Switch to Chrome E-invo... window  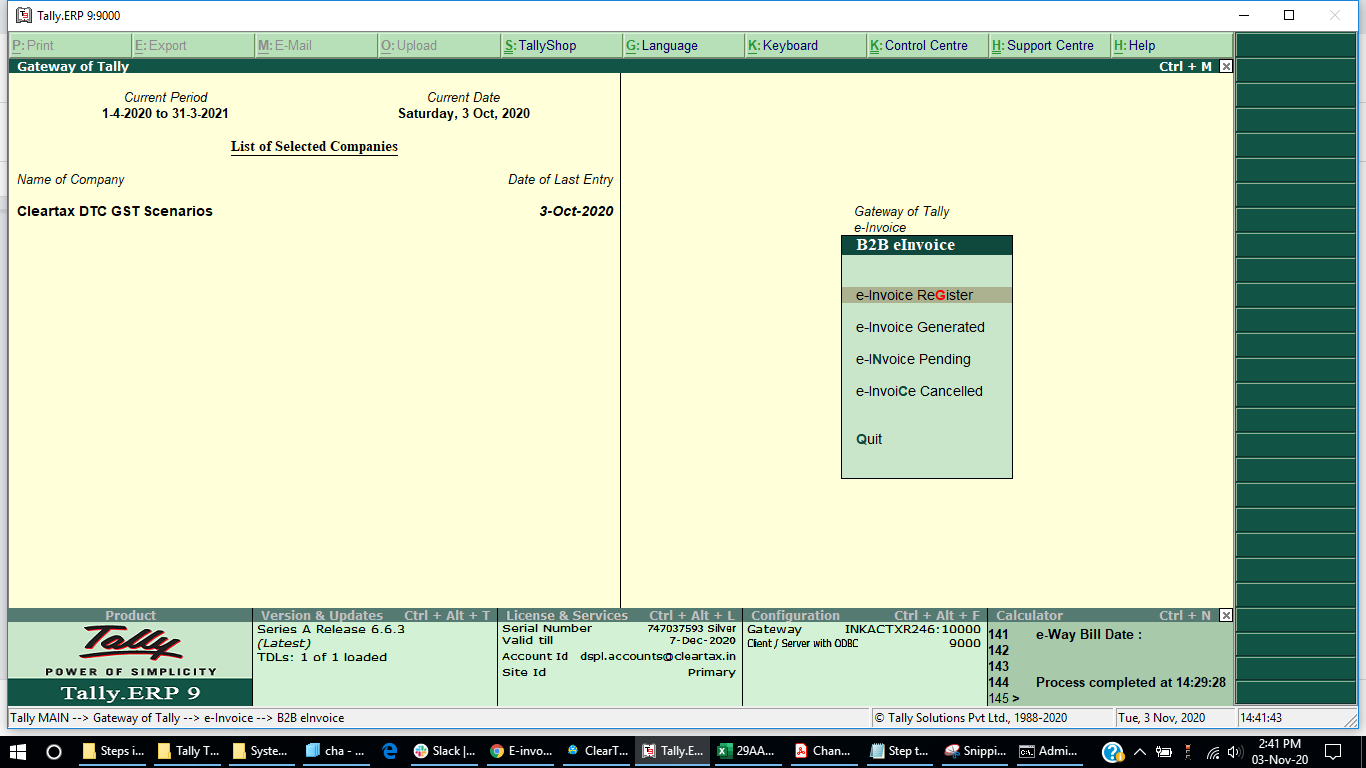tap(521, 751)
